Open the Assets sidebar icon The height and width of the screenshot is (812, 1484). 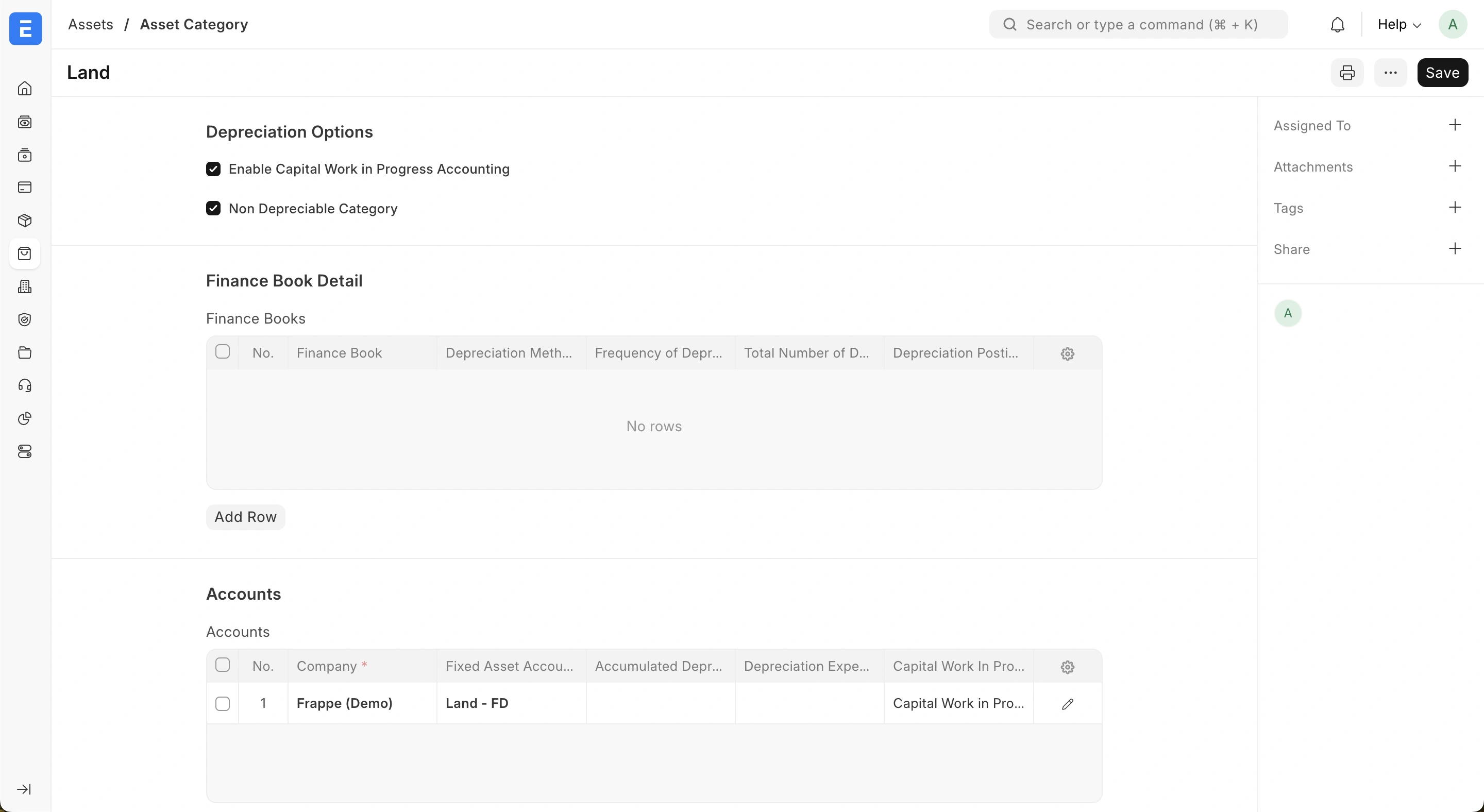25,253
